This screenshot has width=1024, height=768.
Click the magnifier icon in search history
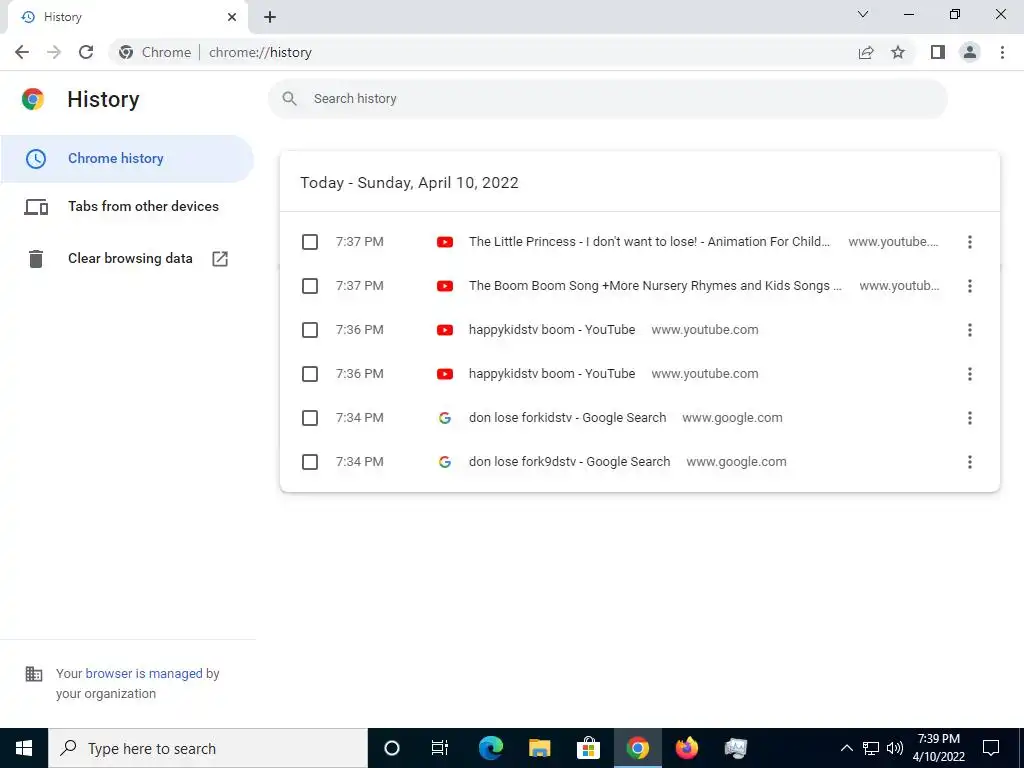coord(289,99)
